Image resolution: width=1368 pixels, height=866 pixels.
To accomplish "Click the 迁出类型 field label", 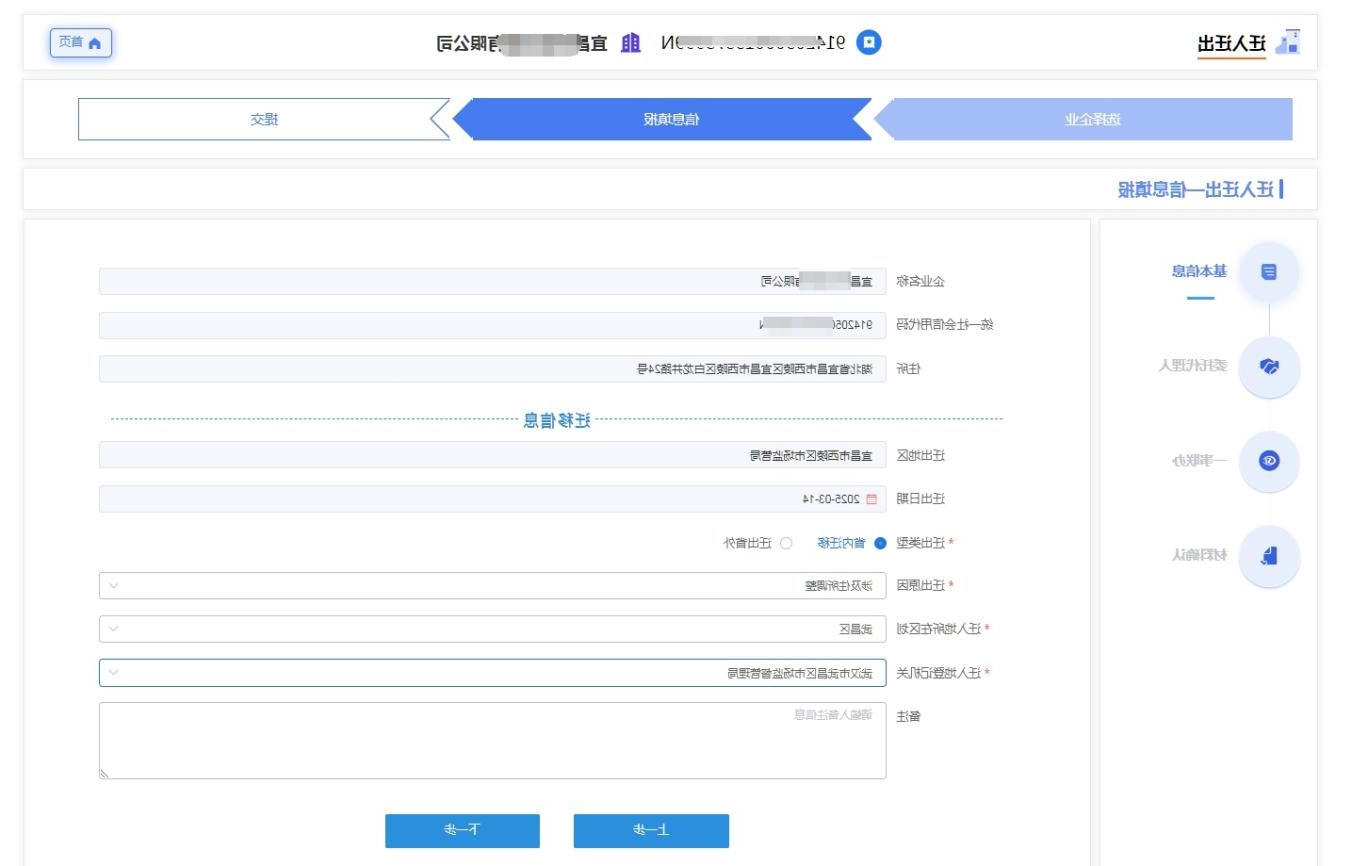I will [921, 543].
